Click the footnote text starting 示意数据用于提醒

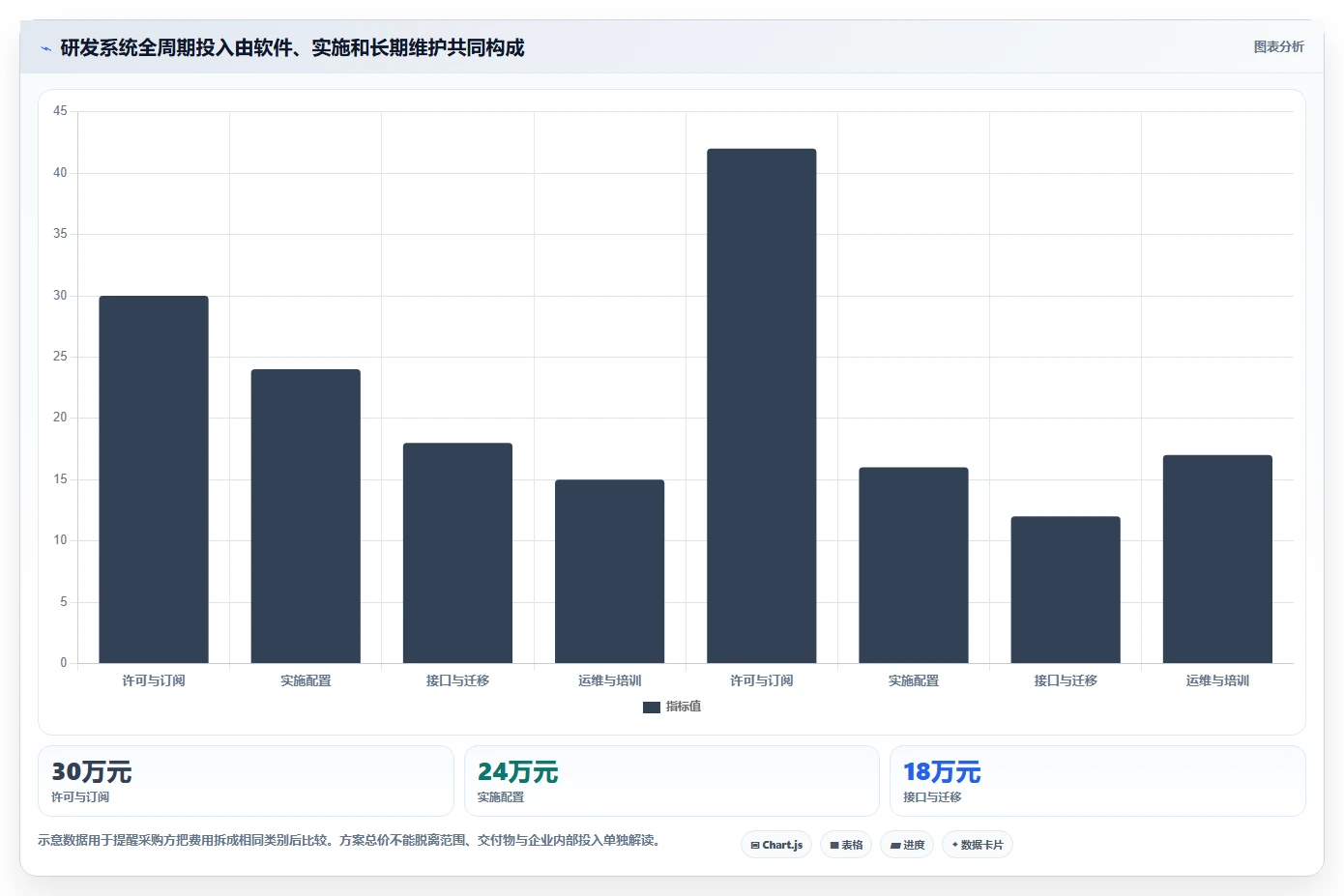tap(351, 840)
